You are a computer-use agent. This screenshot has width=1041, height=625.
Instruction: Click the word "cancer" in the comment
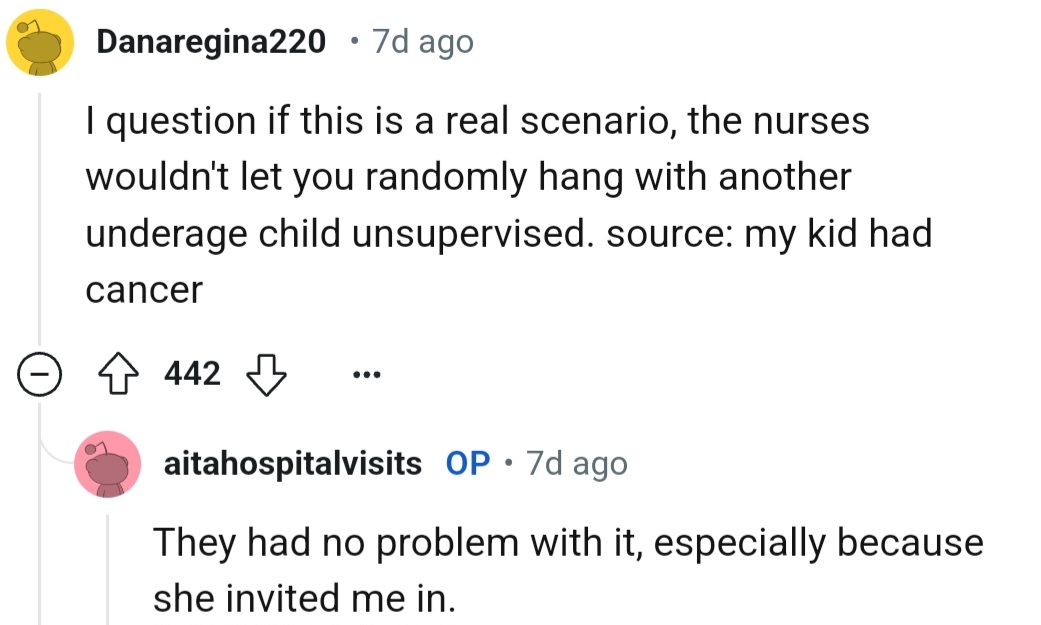pyautogui.click(x=144, y=290)
